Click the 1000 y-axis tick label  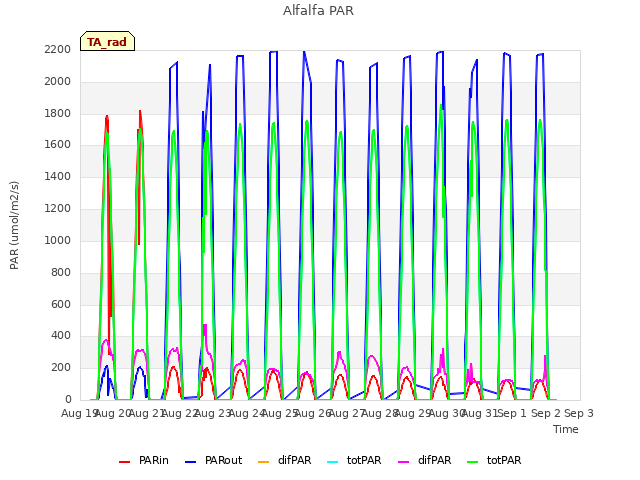(58, 240)
